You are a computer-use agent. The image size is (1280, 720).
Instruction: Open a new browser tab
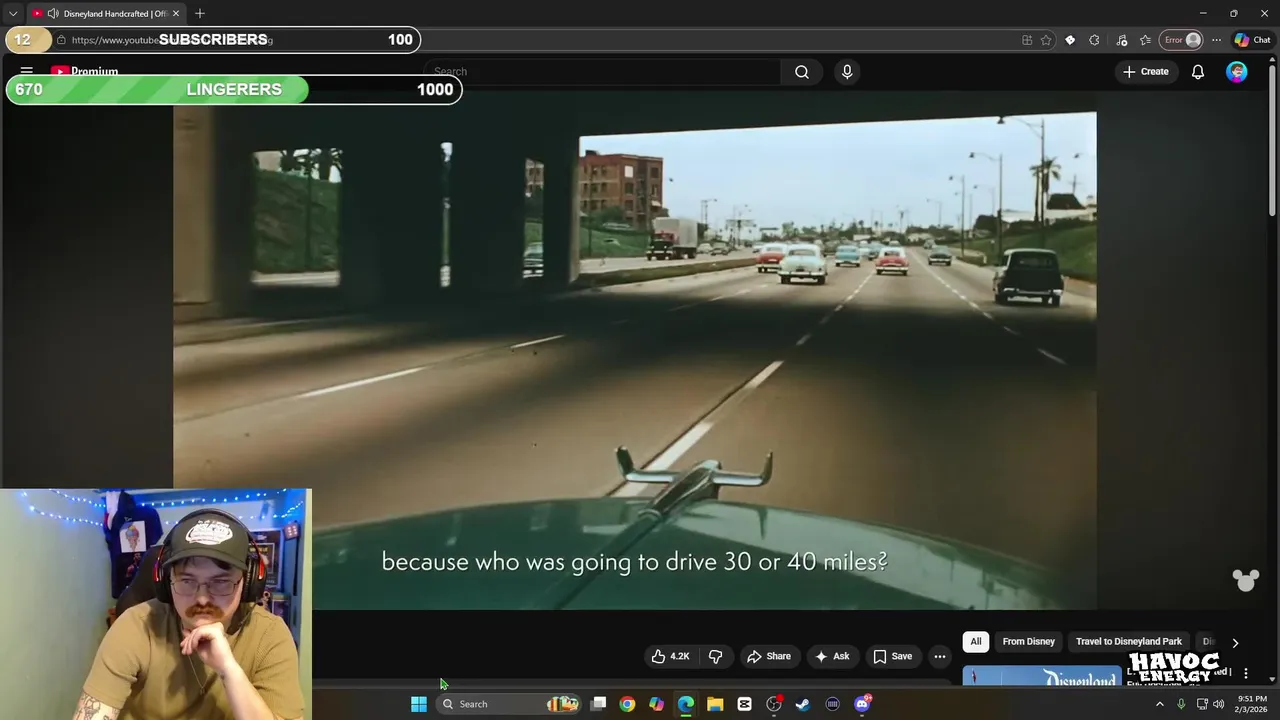point(200,13)
